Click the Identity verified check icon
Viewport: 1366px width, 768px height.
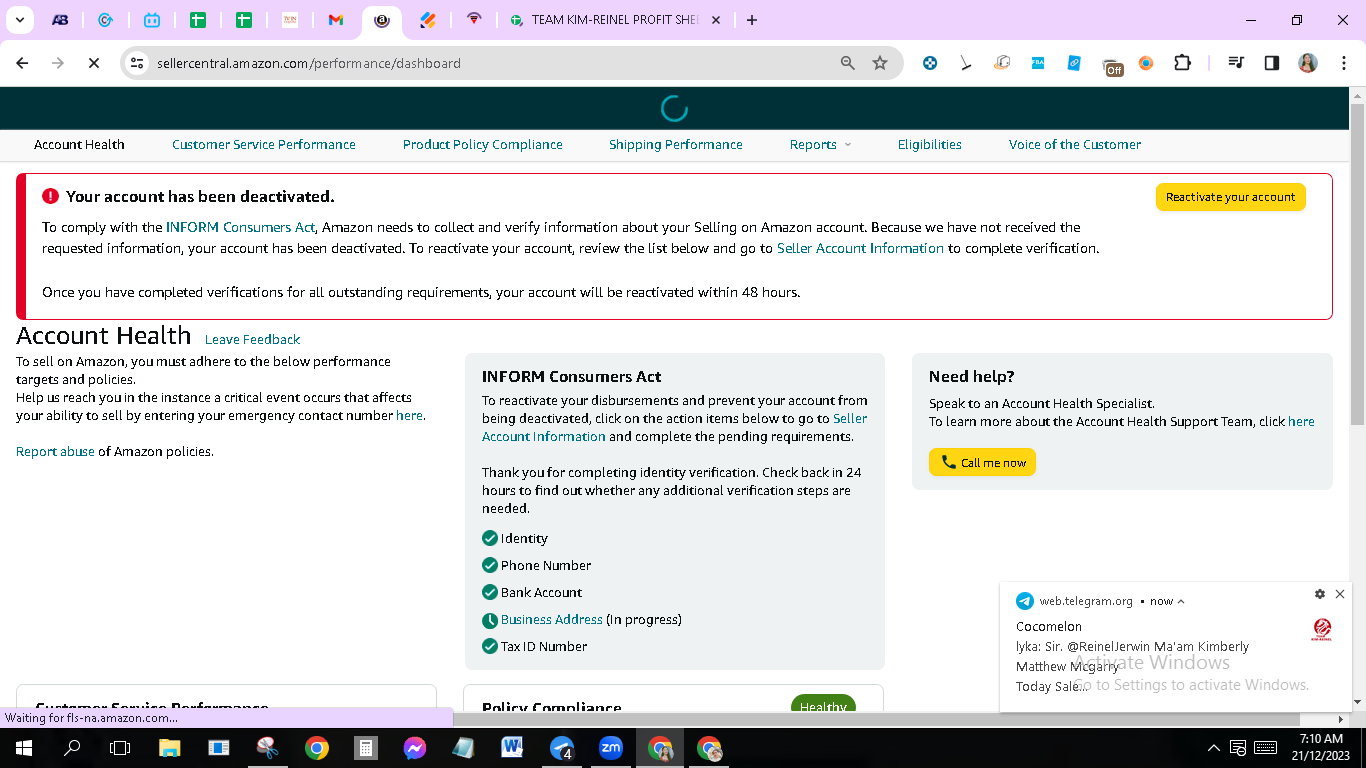pyautogui.click(x=490, y=538)
